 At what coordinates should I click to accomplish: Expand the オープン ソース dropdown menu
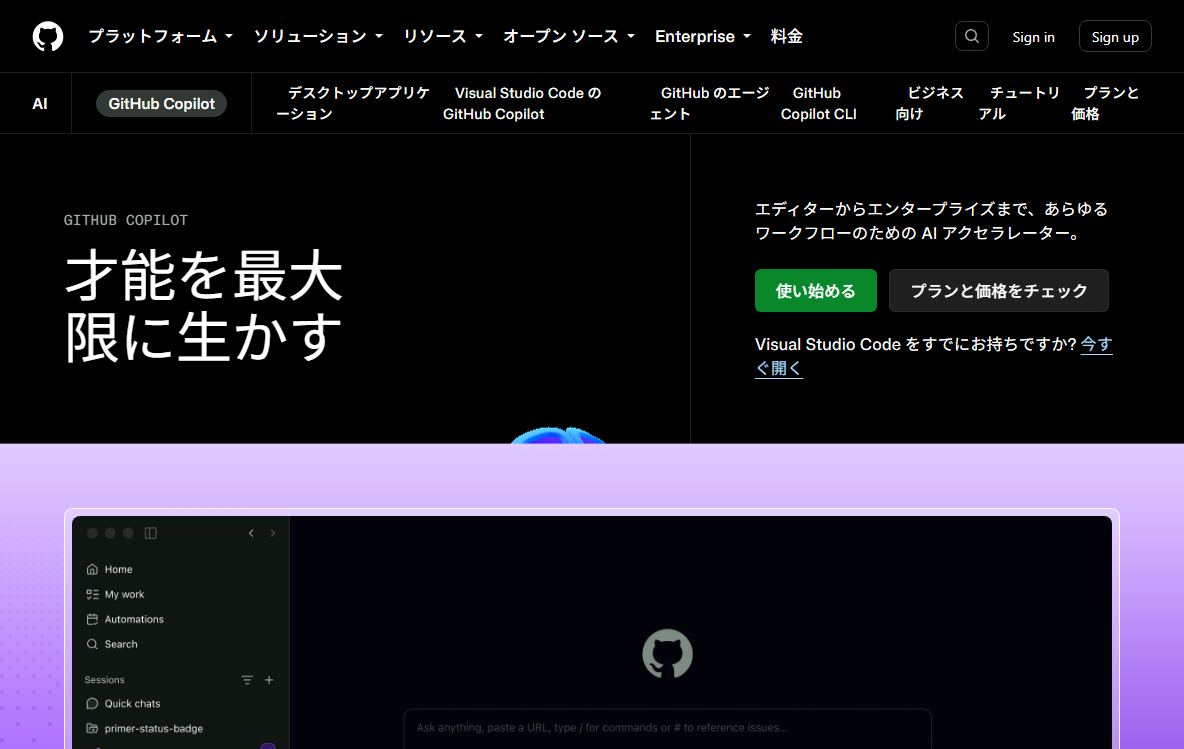[569, 36]
